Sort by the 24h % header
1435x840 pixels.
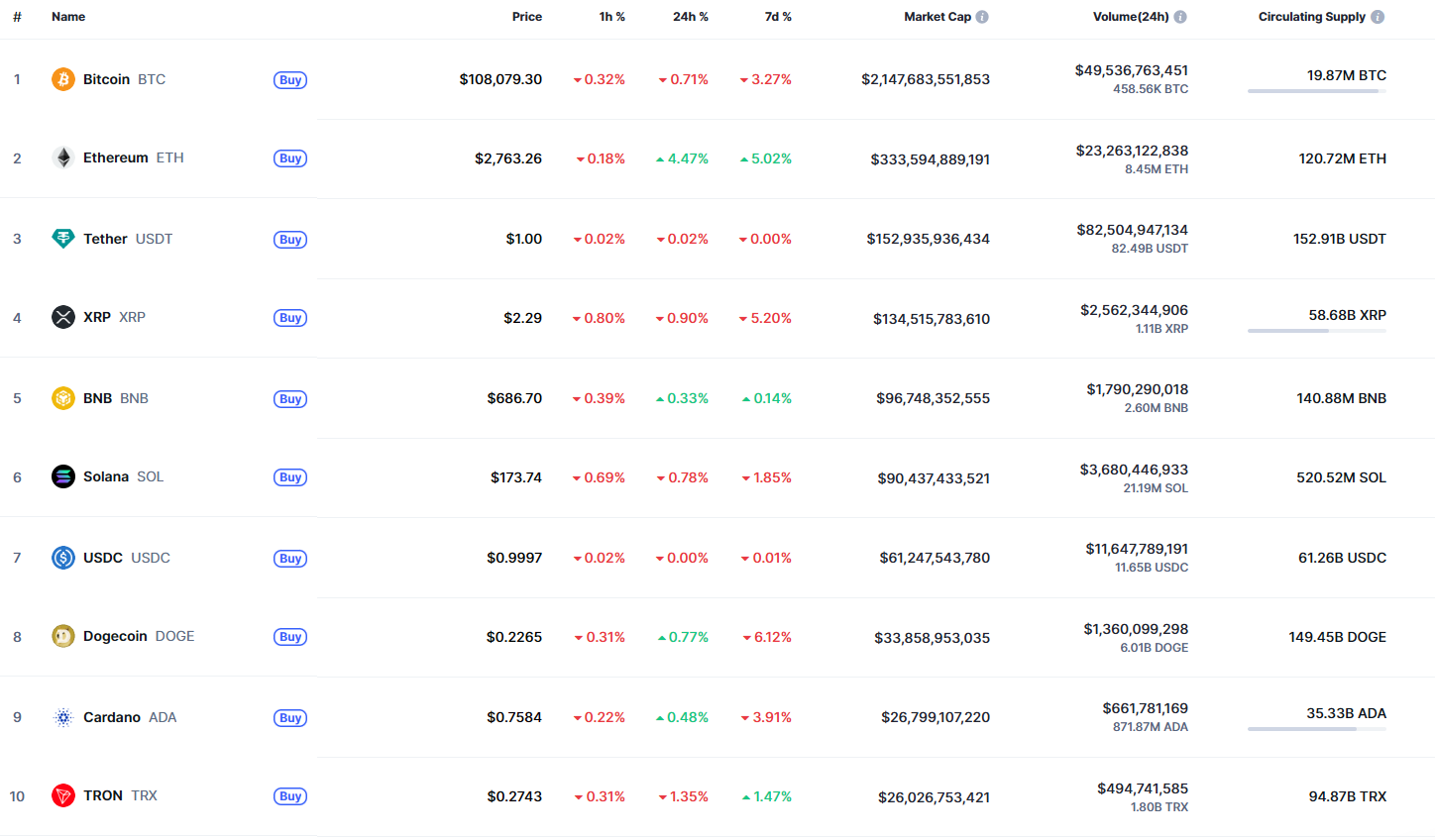pos(691,17)
